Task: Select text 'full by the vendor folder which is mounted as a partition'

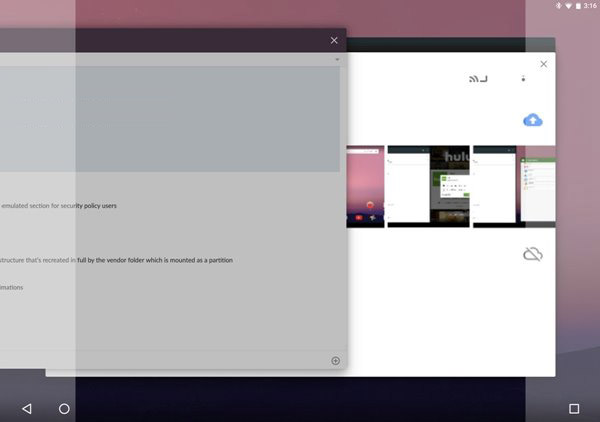Action: (x=155, y=260)
